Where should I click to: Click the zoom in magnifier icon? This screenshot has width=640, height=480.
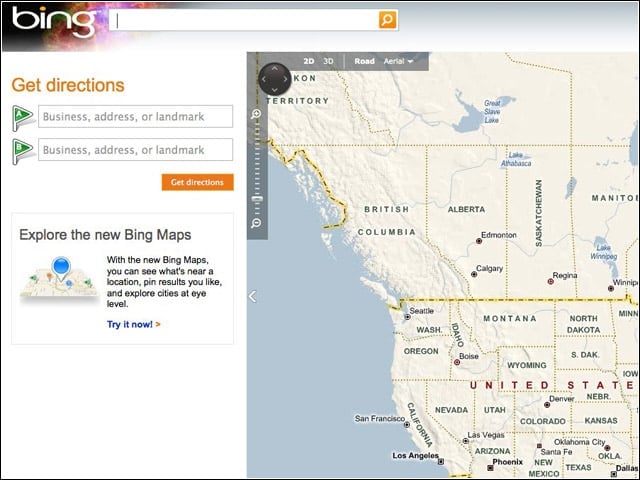256,114
